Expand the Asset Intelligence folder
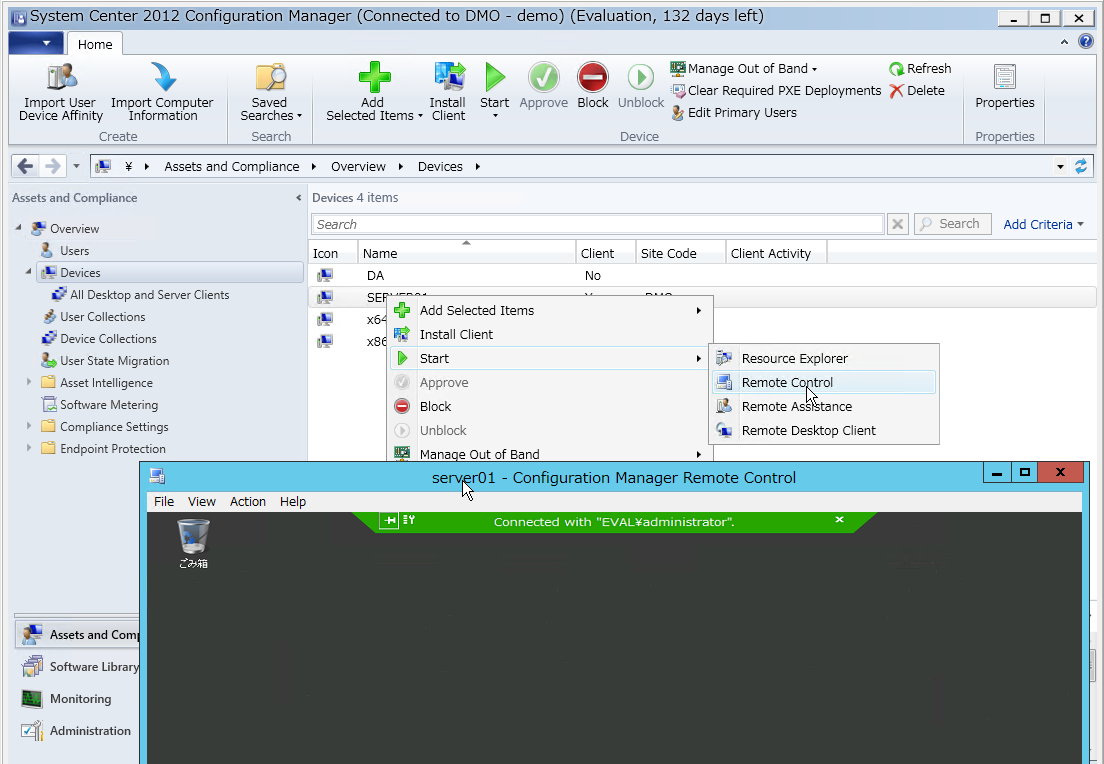Viewport: 1104px width, 764px height. pyautogui.click(x=29, y=382)
